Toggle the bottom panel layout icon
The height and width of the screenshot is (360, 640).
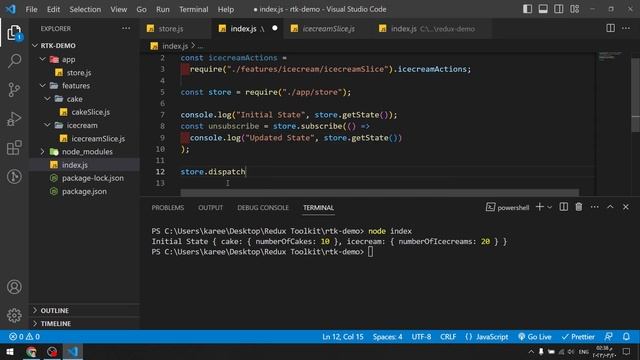(x=543, y=9)
